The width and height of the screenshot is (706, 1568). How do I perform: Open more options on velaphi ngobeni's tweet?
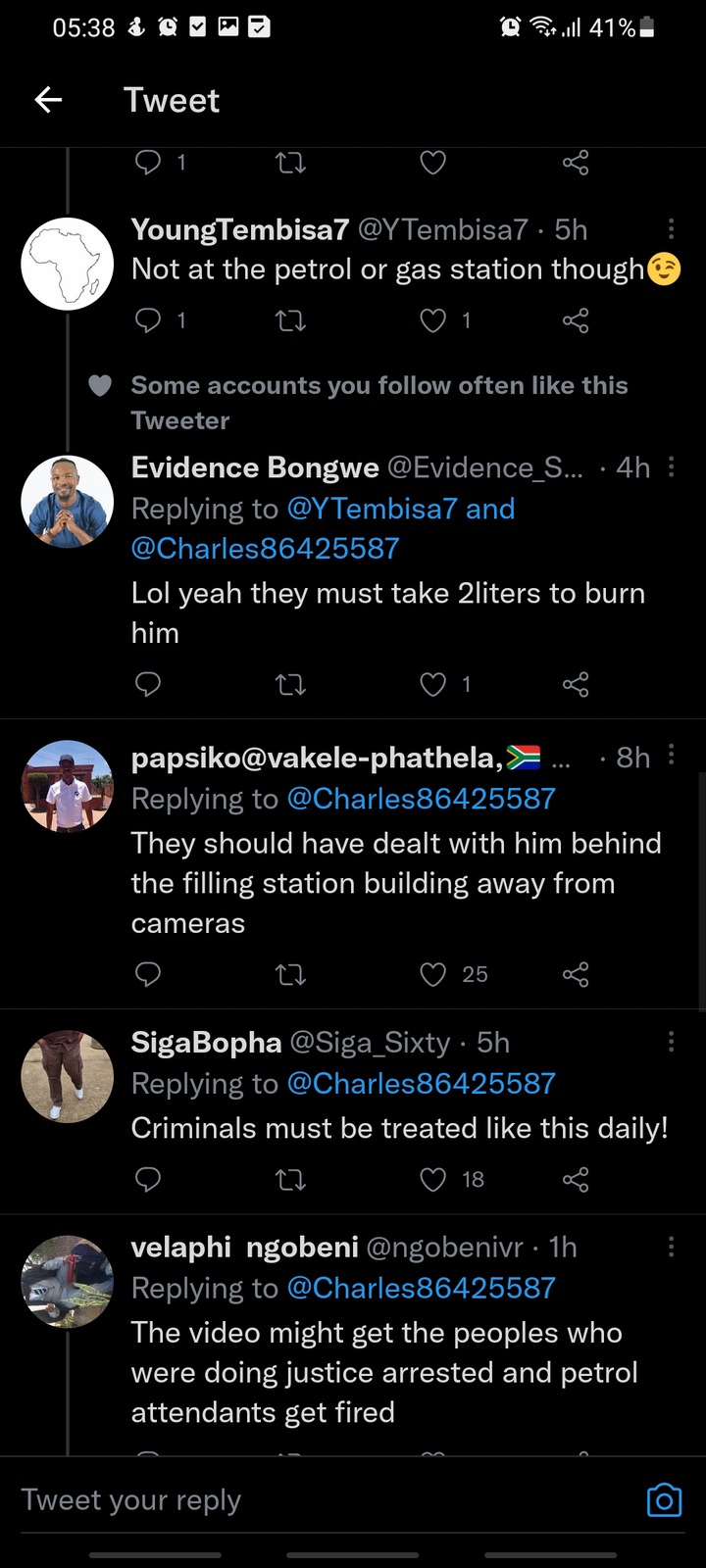tap(671, 1247)
